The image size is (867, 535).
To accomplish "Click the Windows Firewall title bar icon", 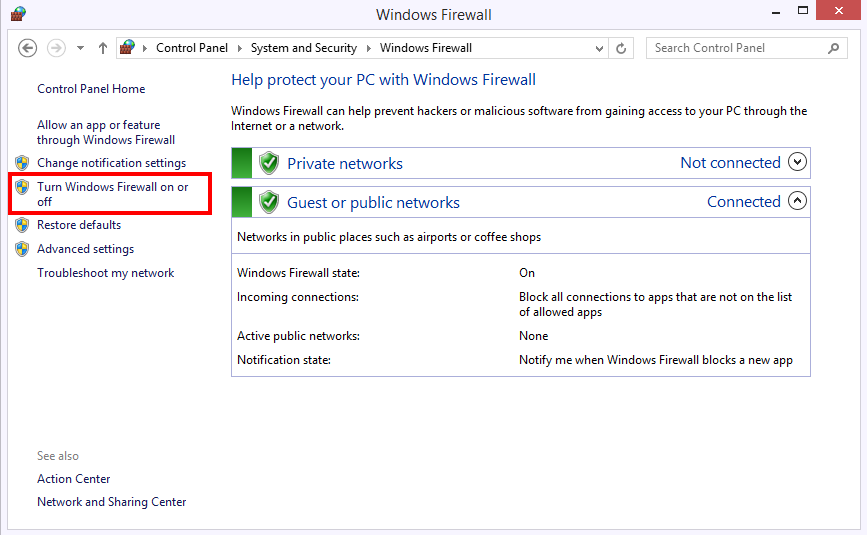I will (x=18, y=13).
